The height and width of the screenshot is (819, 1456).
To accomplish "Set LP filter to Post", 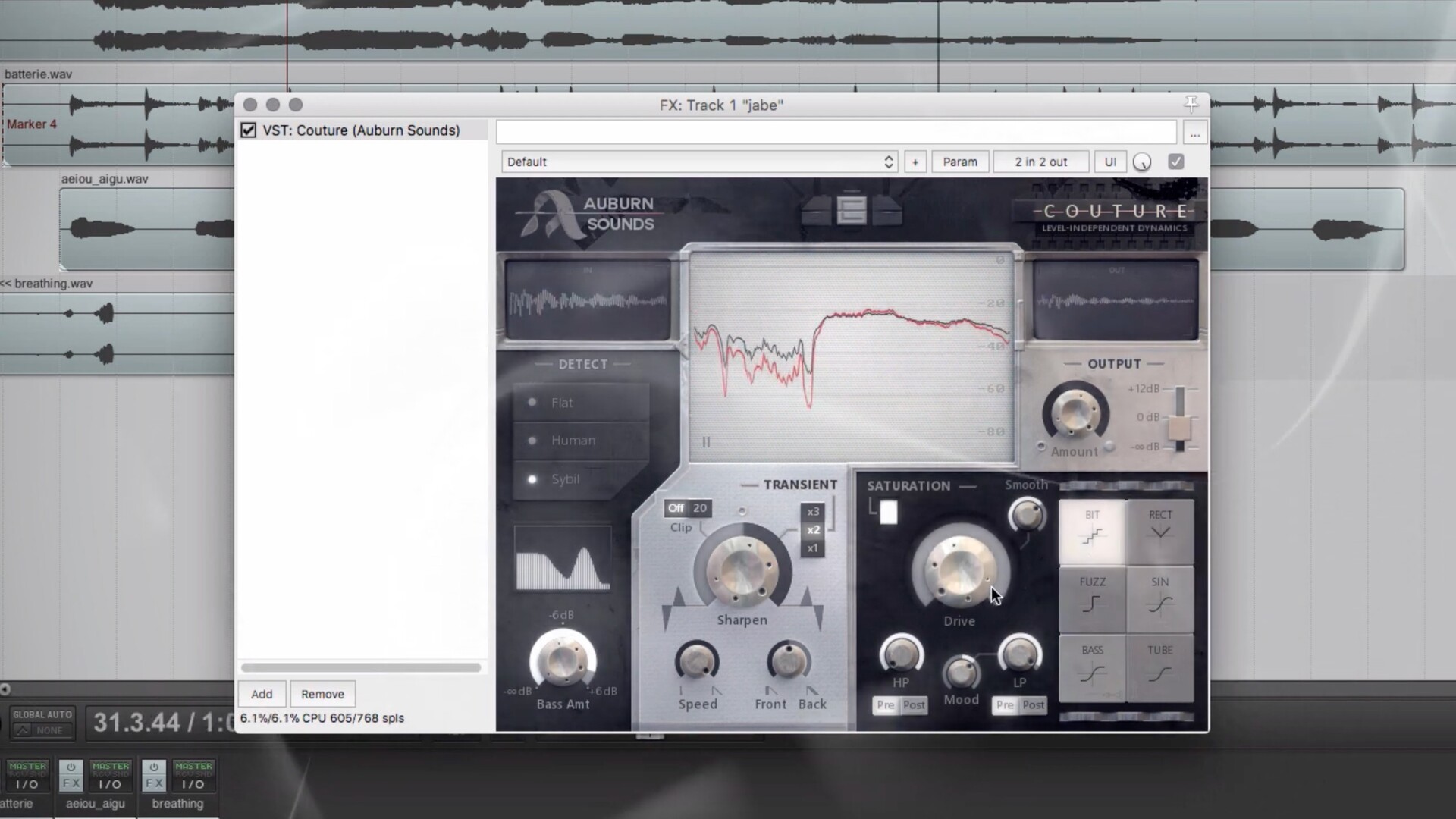I will coord(1033,704).
